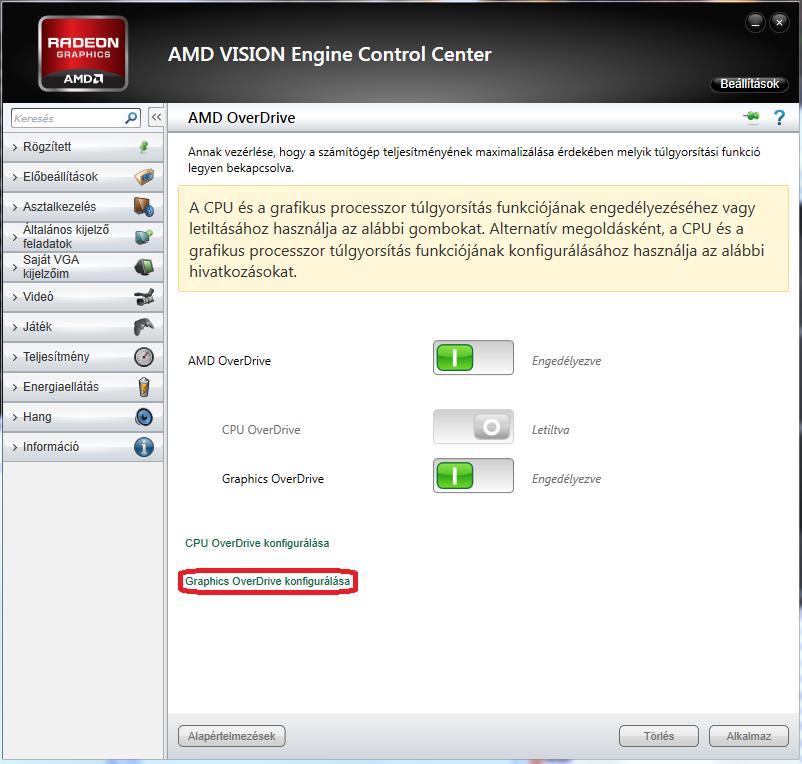
Task: Open the Információ sidebar item
Action: [83, 447]
